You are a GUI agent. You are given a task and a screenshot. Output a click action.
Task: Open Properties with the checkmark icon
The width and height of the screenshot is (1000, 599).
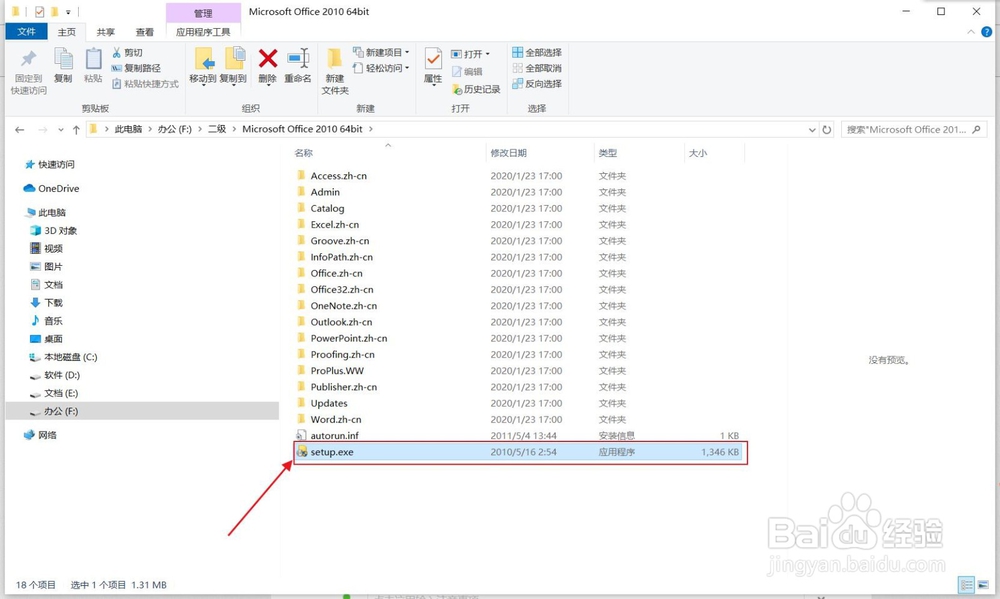(x=433, y=59)
